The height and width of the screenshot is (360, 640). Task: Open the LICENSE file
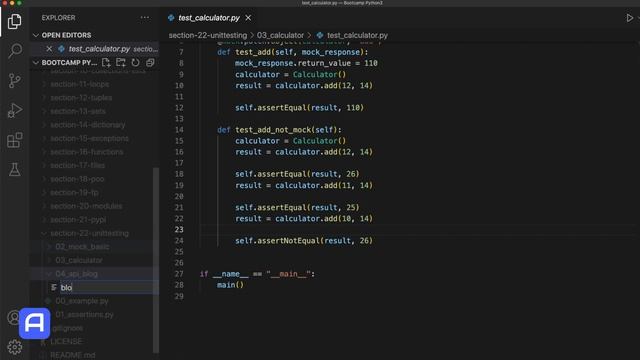tap(66, 341)
